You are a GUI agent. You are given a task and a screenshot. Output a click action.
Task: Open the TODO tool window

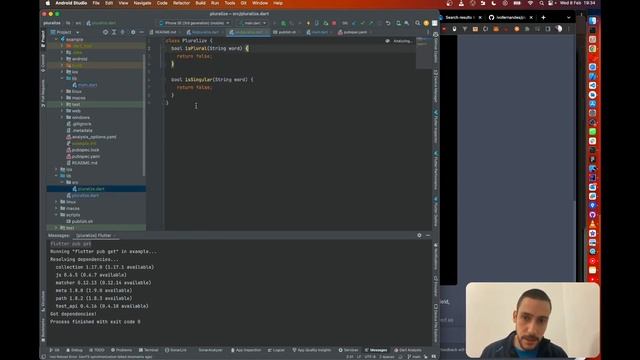tap(97, 350)
